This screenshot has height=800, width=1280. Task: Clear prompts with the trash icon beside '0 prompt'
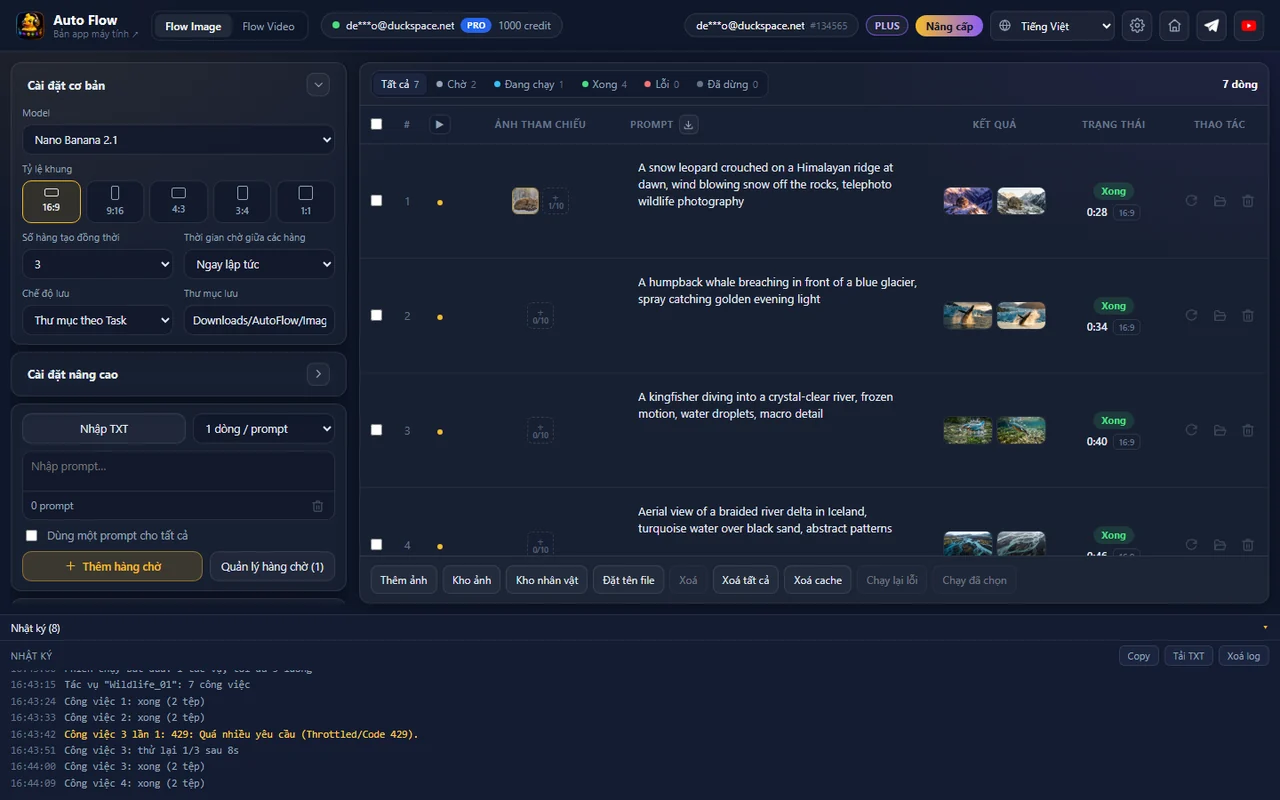(x=318, y=506)
